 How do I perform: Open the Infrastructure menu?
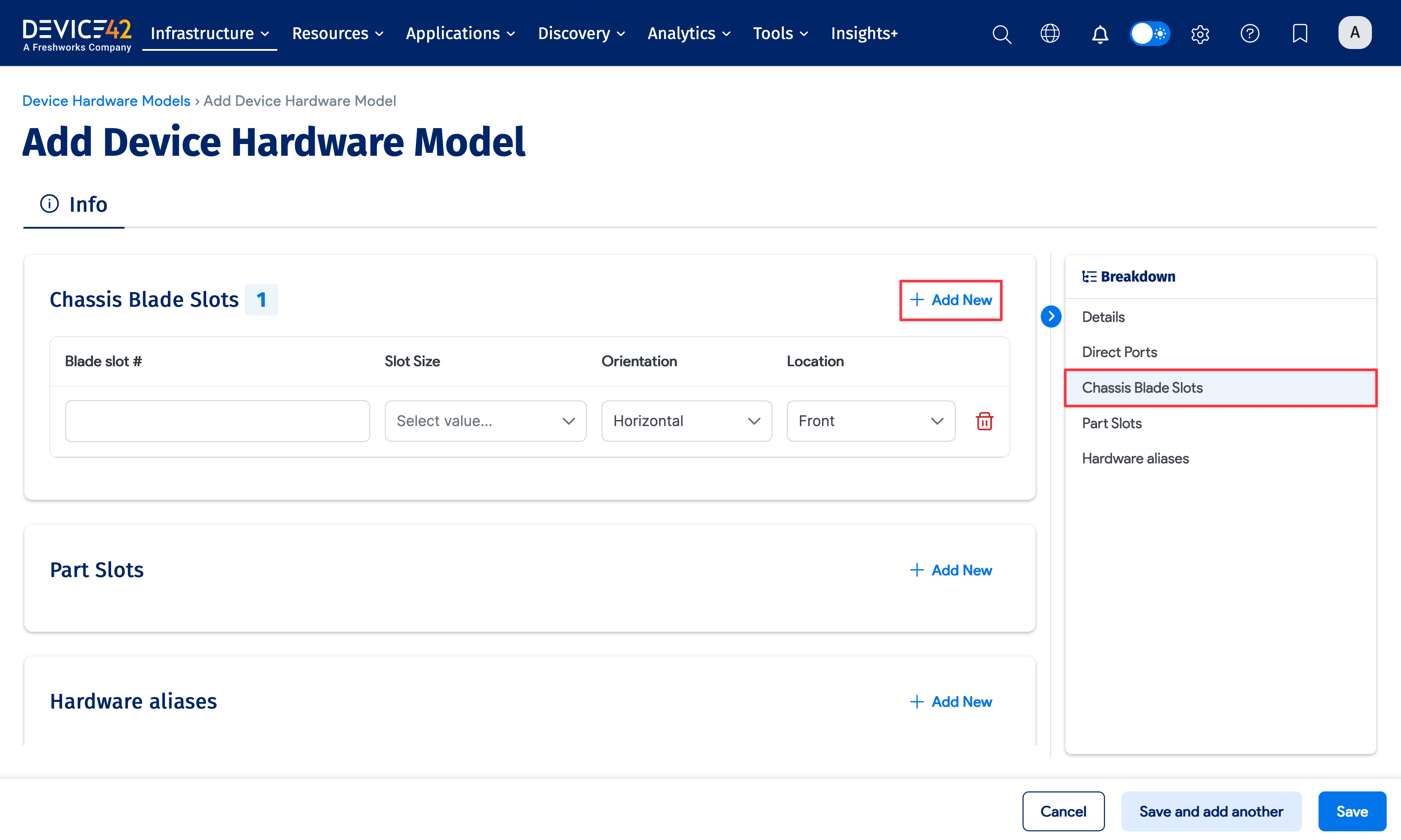coord(209,34)
